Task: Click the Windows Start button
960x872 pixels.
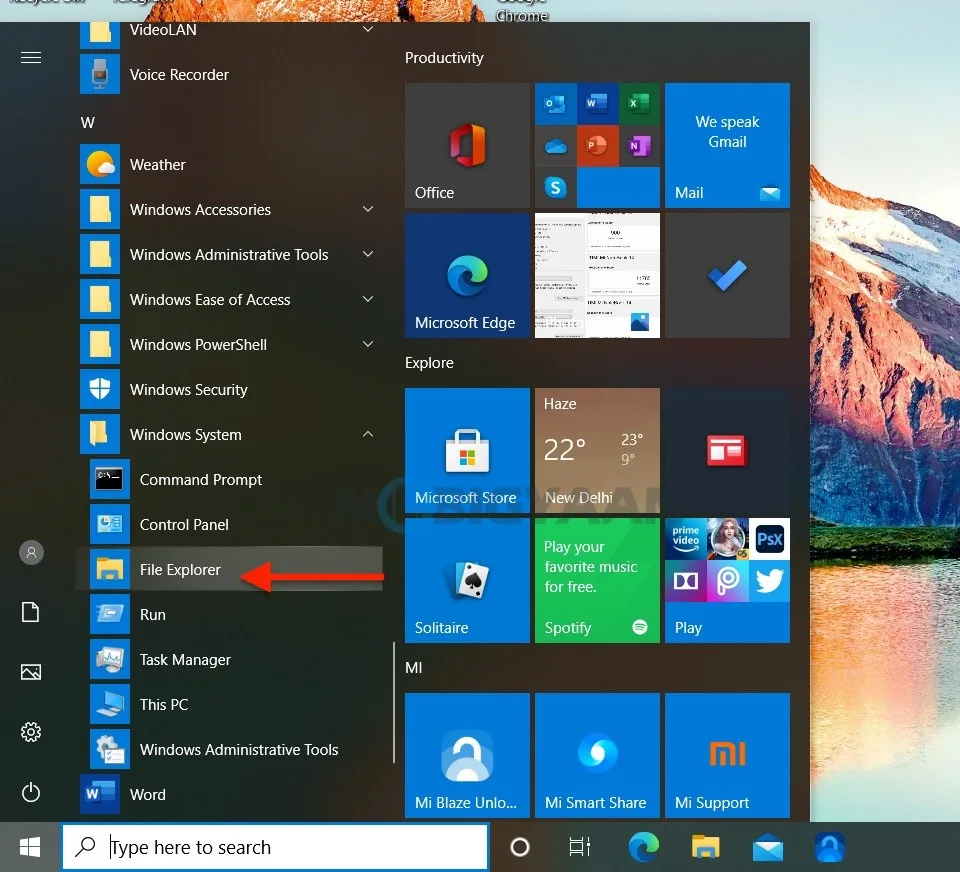Action: pyautogui.click(x=30, y=848)
